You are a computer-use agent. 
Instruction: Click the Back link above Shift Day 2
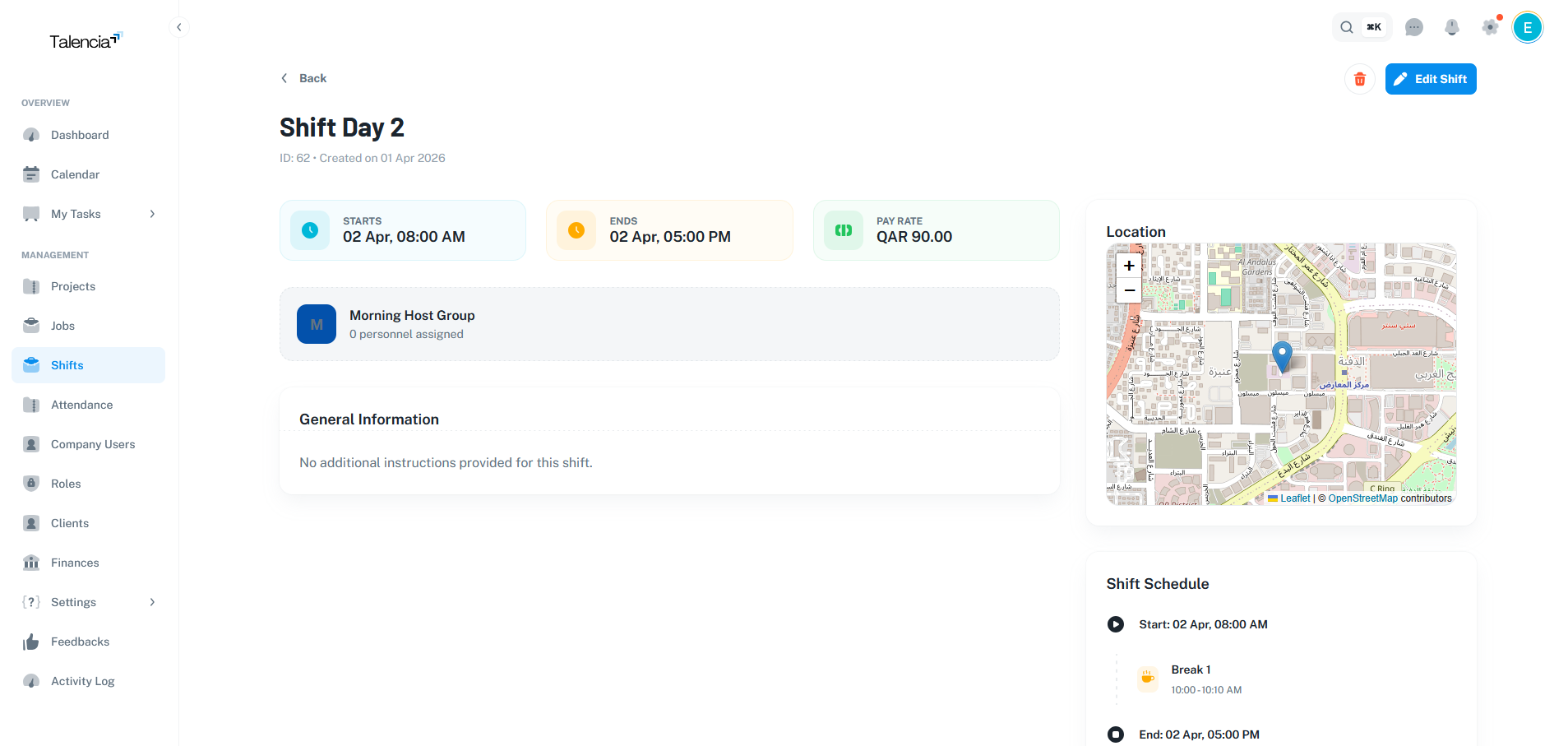(x=303, y=77)
